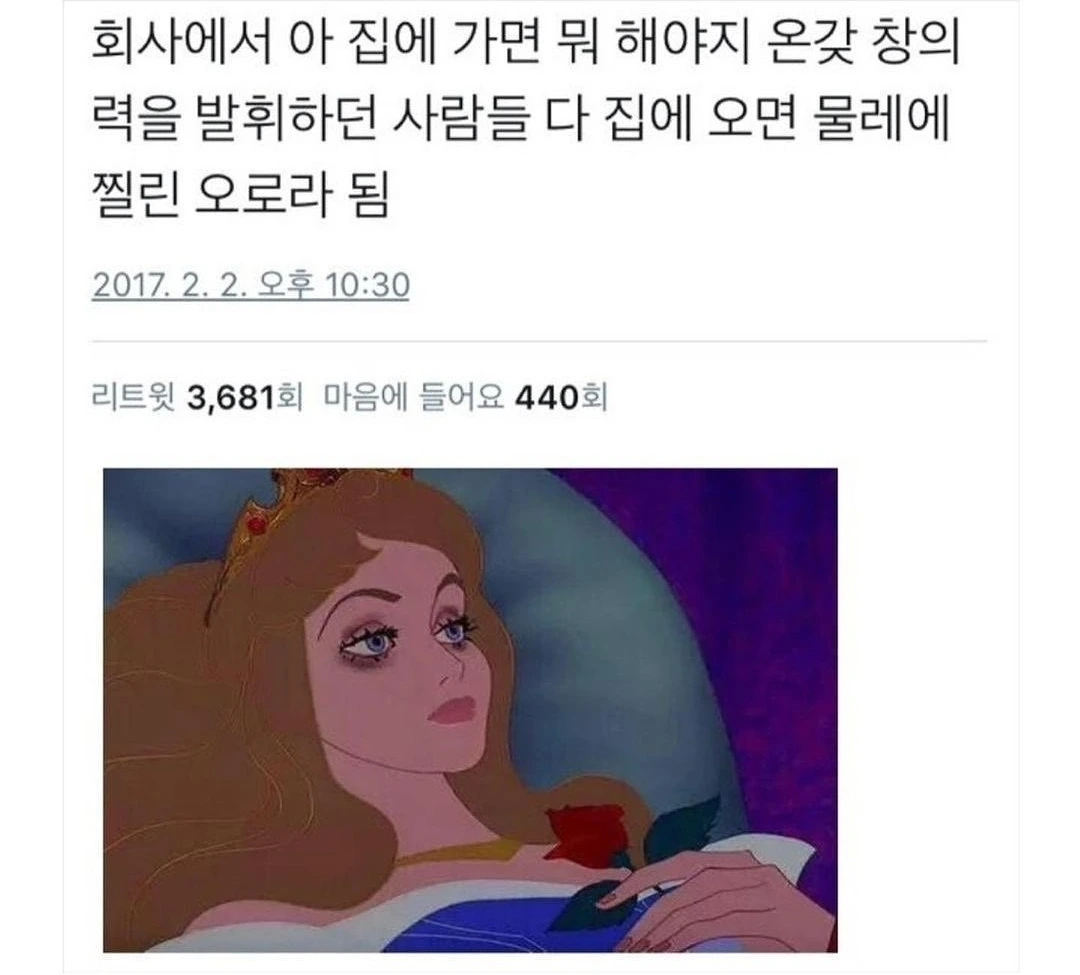1080x975 pixels.
Task: Click the 리트윗 label text
Action: [134, 398]
